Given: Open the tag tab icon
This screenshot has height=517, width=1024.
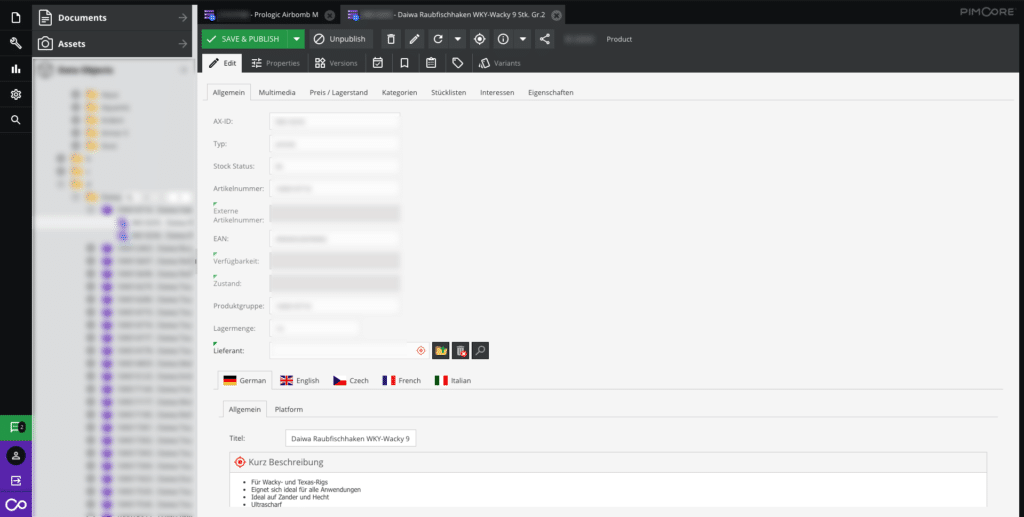Looking at the screenshot, I should [x=458, y=63].
